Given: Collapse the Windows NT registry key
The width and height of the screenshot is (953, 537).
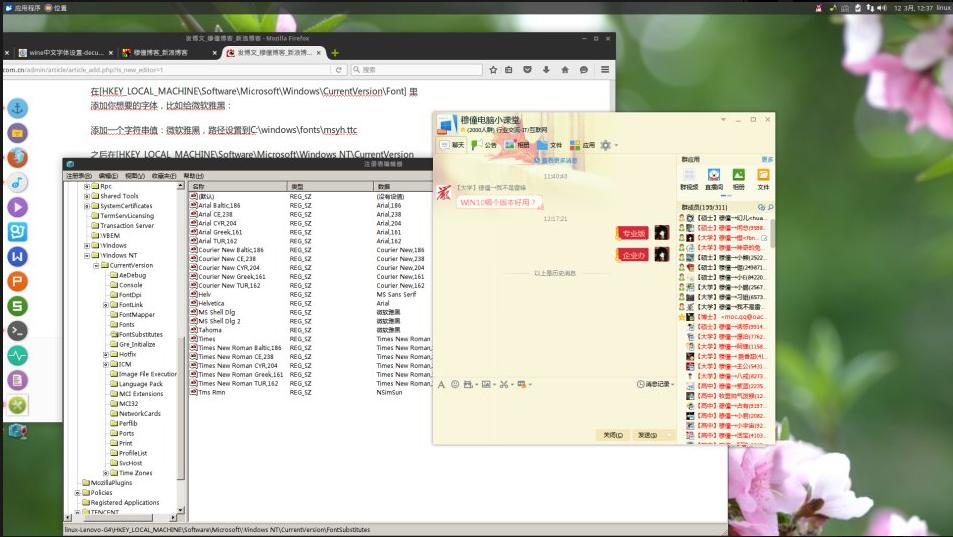Looking at the screenshot, I should [87, 256].
